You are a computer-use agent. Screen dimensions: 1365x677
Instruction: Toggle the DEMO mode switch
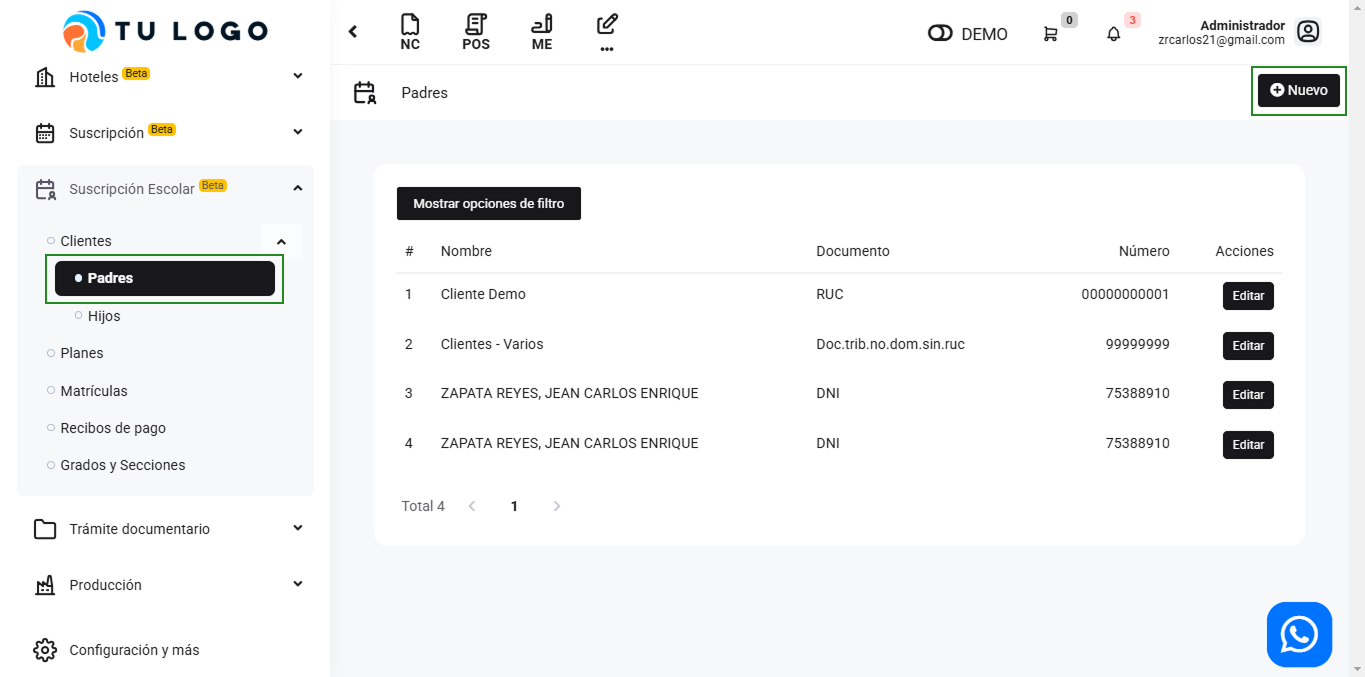(x=940, y=34)
